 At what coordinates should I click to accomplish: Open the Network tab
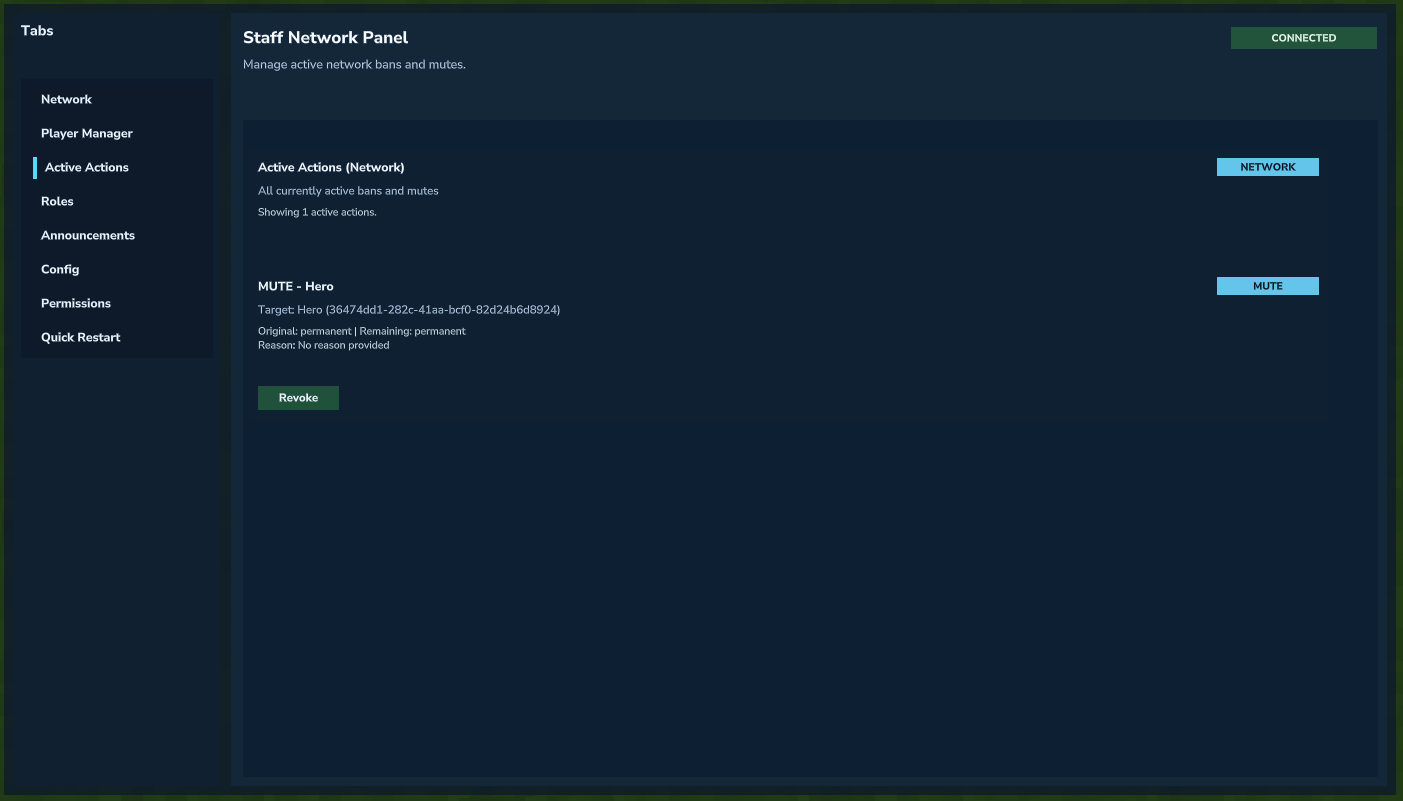pyautogui.click(x=66, y=99)
